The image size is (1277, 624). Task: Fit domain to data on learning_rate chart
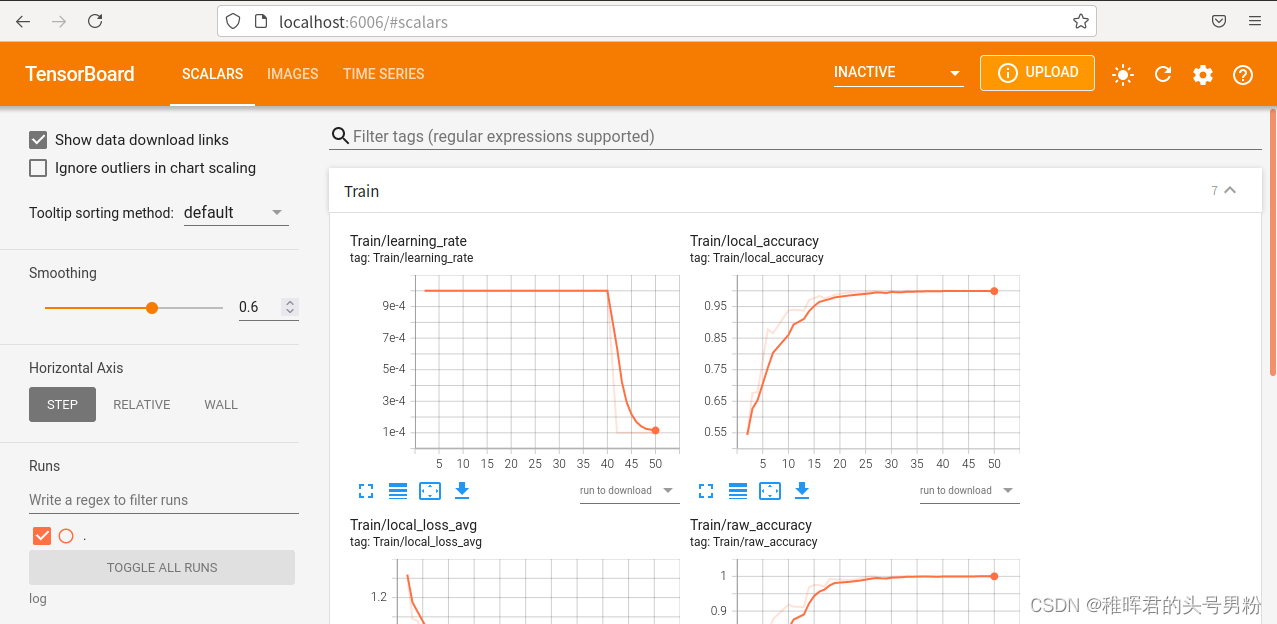(x=430, y=490)
